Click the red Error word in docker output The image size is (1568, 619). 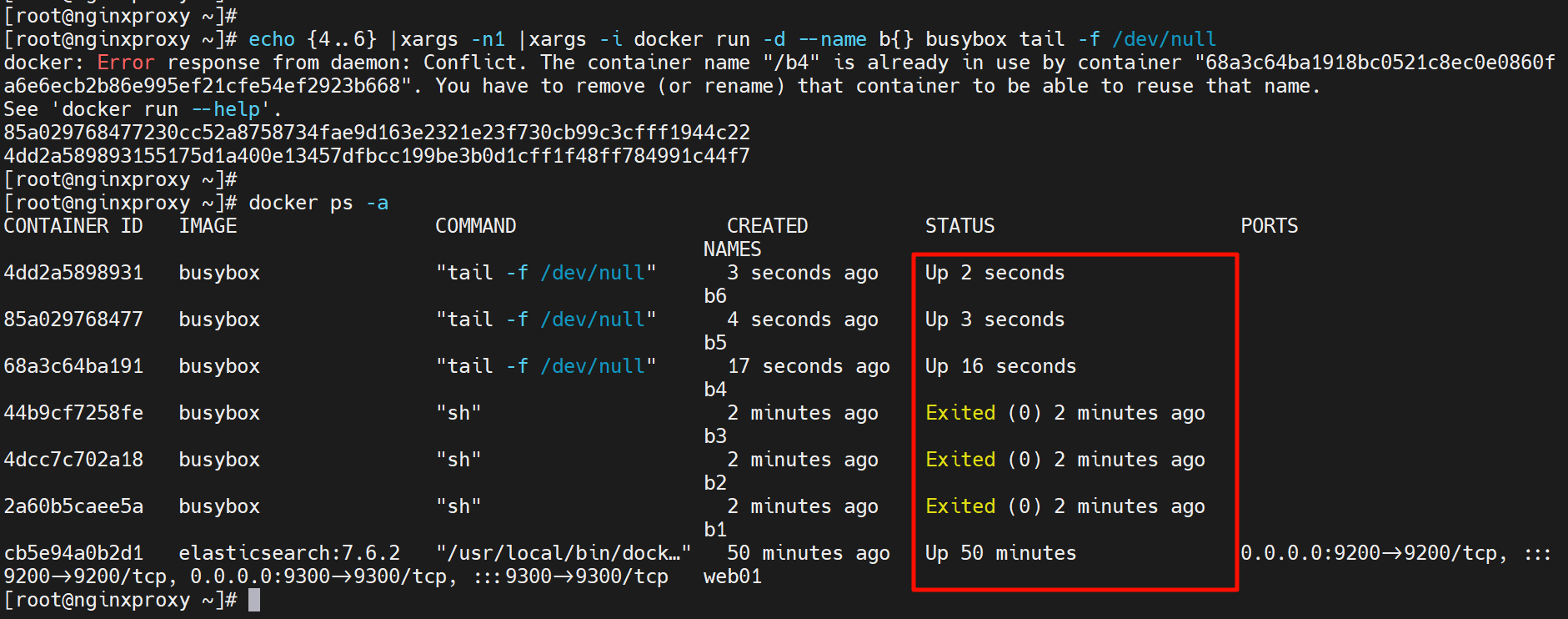126,63
